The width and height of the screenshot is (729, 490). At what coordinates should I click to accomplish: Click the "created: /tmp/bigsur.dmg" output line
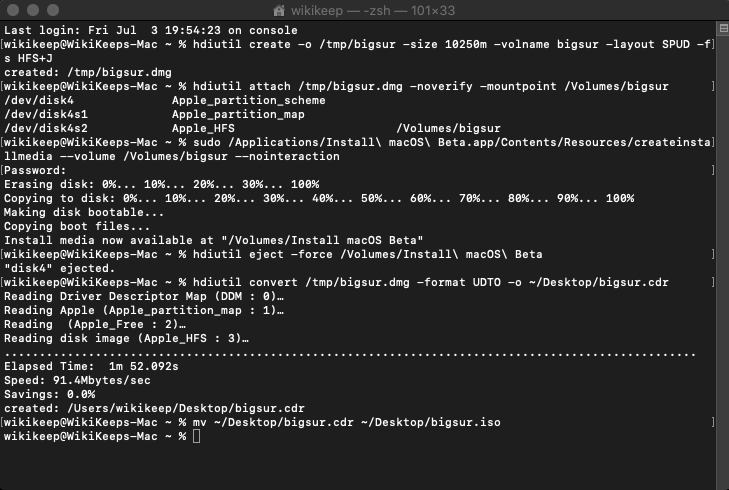click(88, 73)
